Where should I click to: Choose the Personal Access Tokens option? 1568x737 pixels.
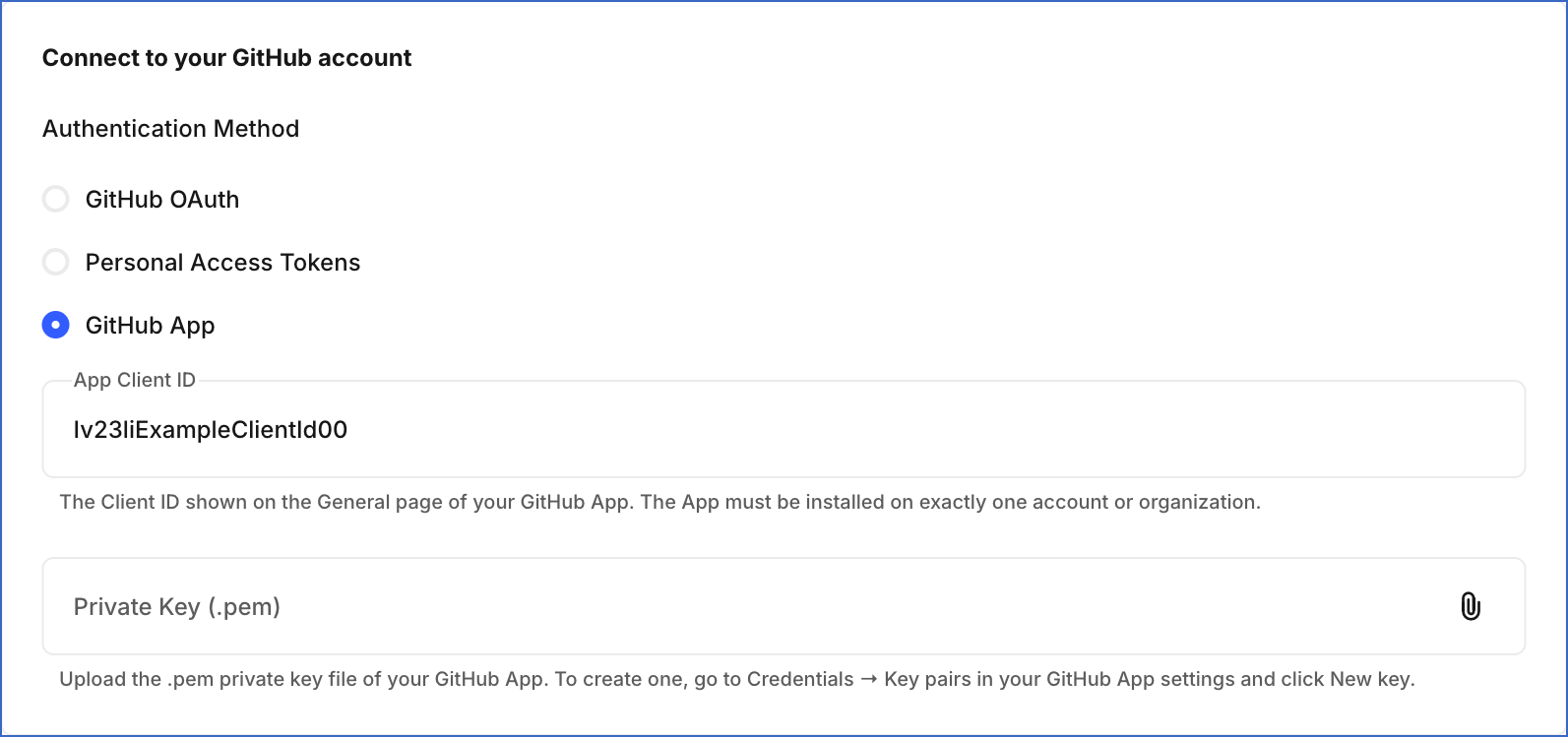pyautogui.click(x=56, y=263)
